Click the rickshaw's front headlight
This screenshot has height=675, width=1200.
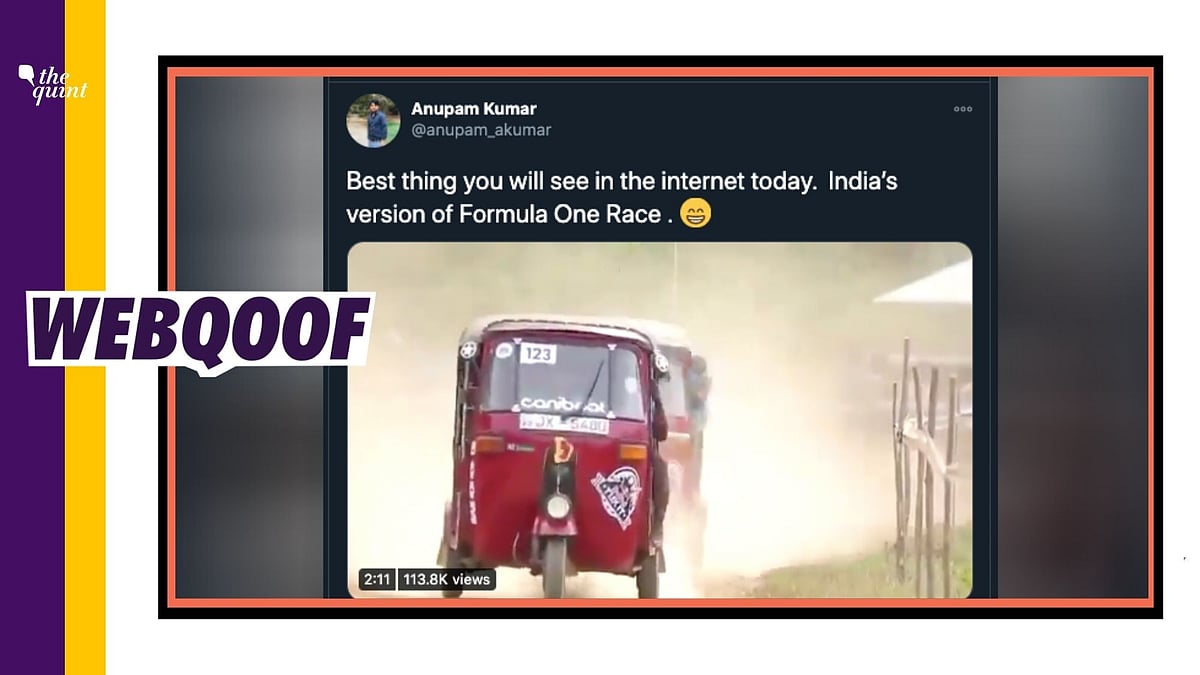coord(557,507)
